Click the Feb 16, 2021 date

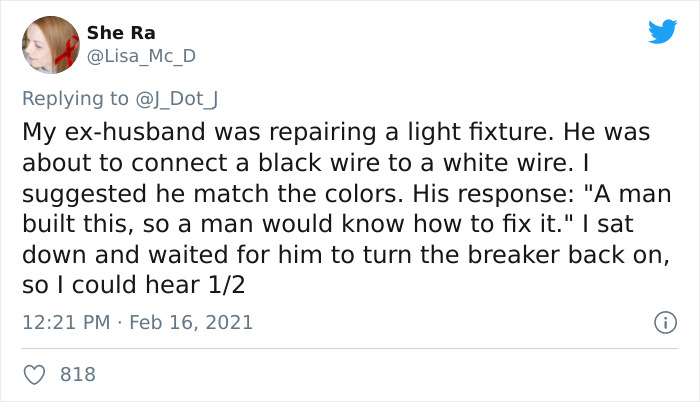coord(197,323)
